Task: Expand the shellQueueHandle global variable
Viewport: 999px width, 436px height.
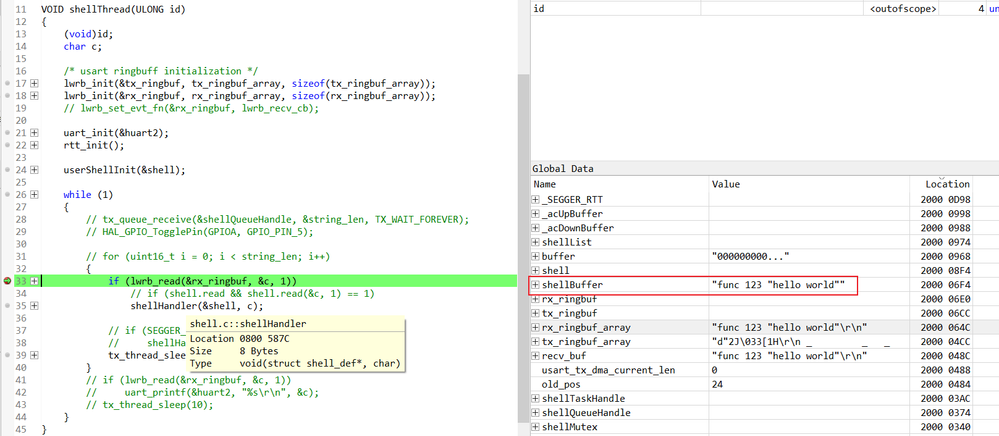Action: (536, 412)
